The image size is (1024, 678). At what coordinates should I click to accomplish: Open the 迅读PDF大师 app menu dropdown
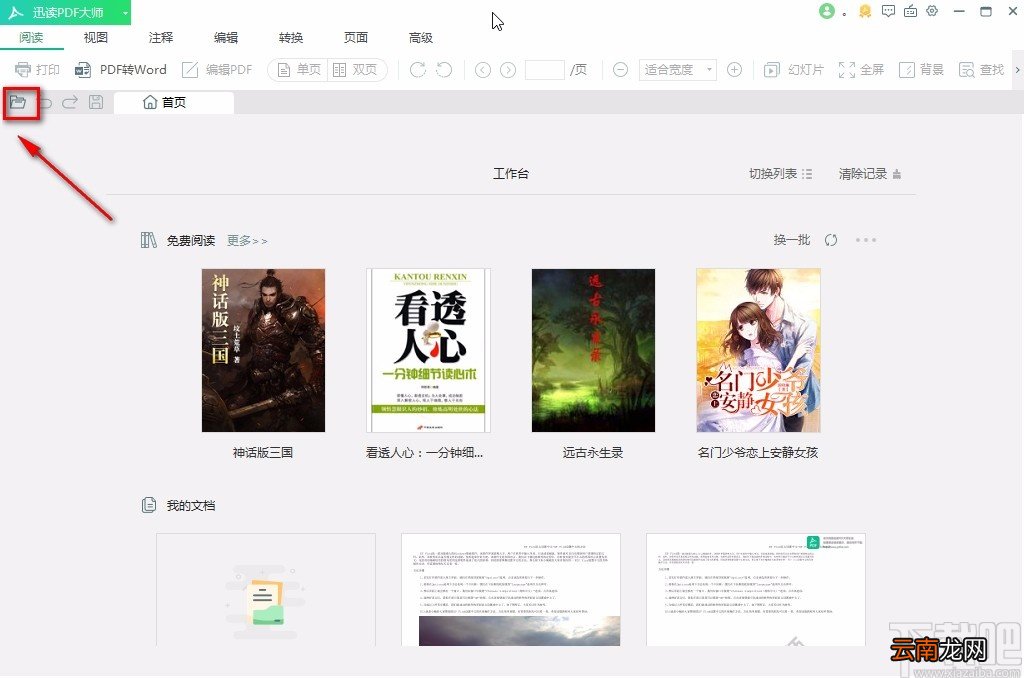(125, 12)
